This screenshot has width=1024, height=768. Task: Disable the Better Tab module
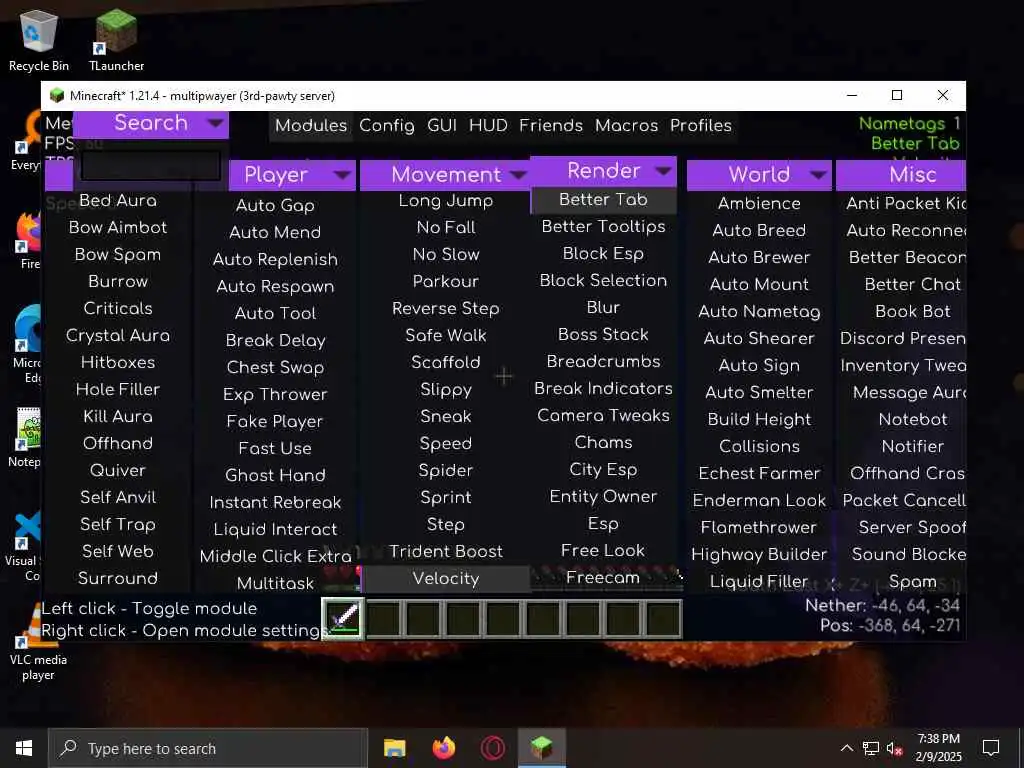603,200
